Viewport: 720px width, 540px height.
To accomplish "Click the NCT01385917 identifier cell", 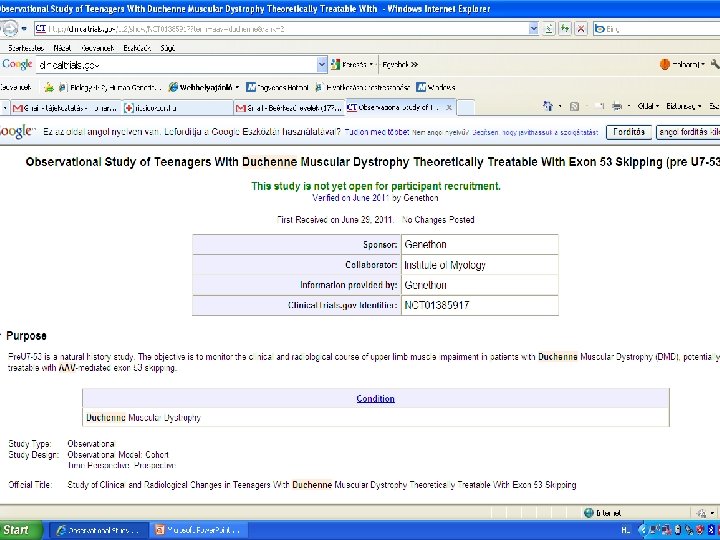I will click(480, 305).
